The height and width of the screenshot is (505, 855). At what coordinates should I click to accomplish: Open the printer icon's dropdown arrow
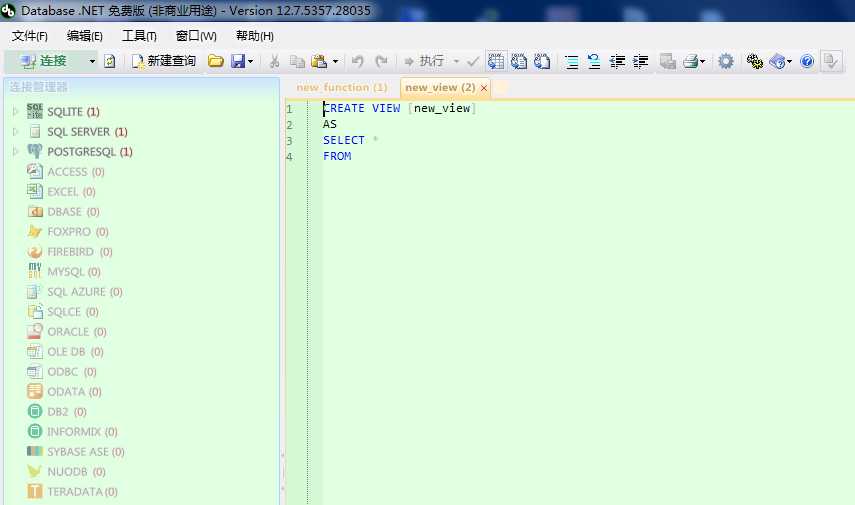click(702, 61)
